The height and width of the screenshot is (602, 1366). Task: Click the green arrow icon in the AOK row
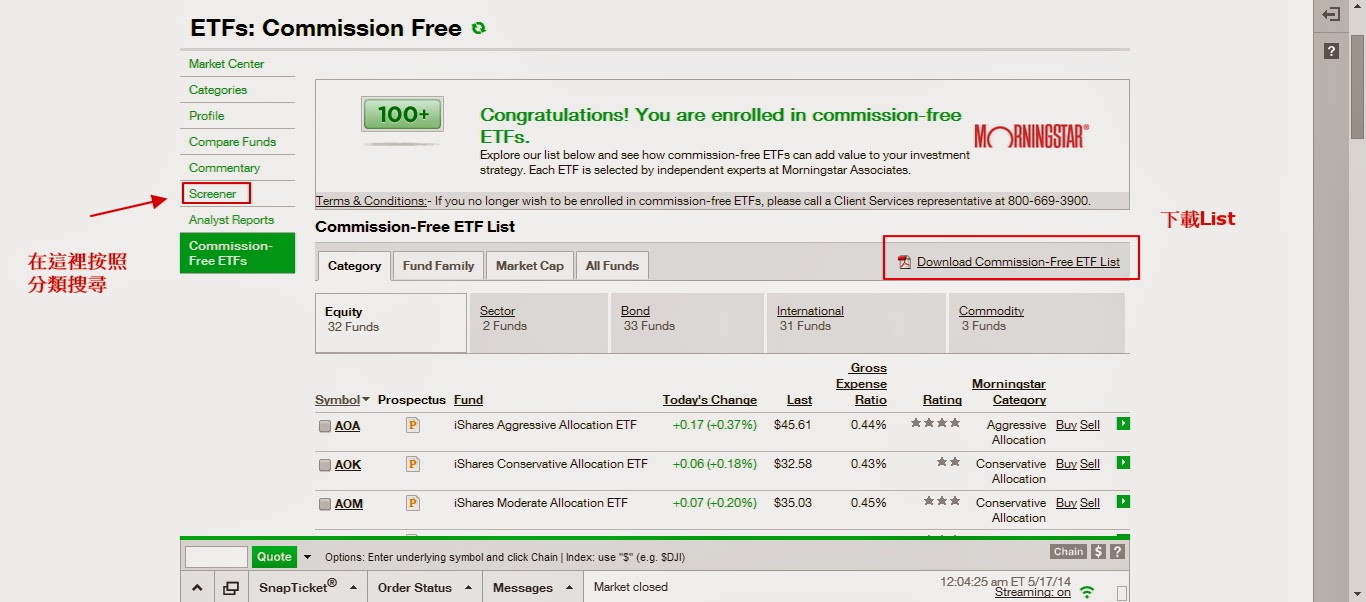[1123, 463]
